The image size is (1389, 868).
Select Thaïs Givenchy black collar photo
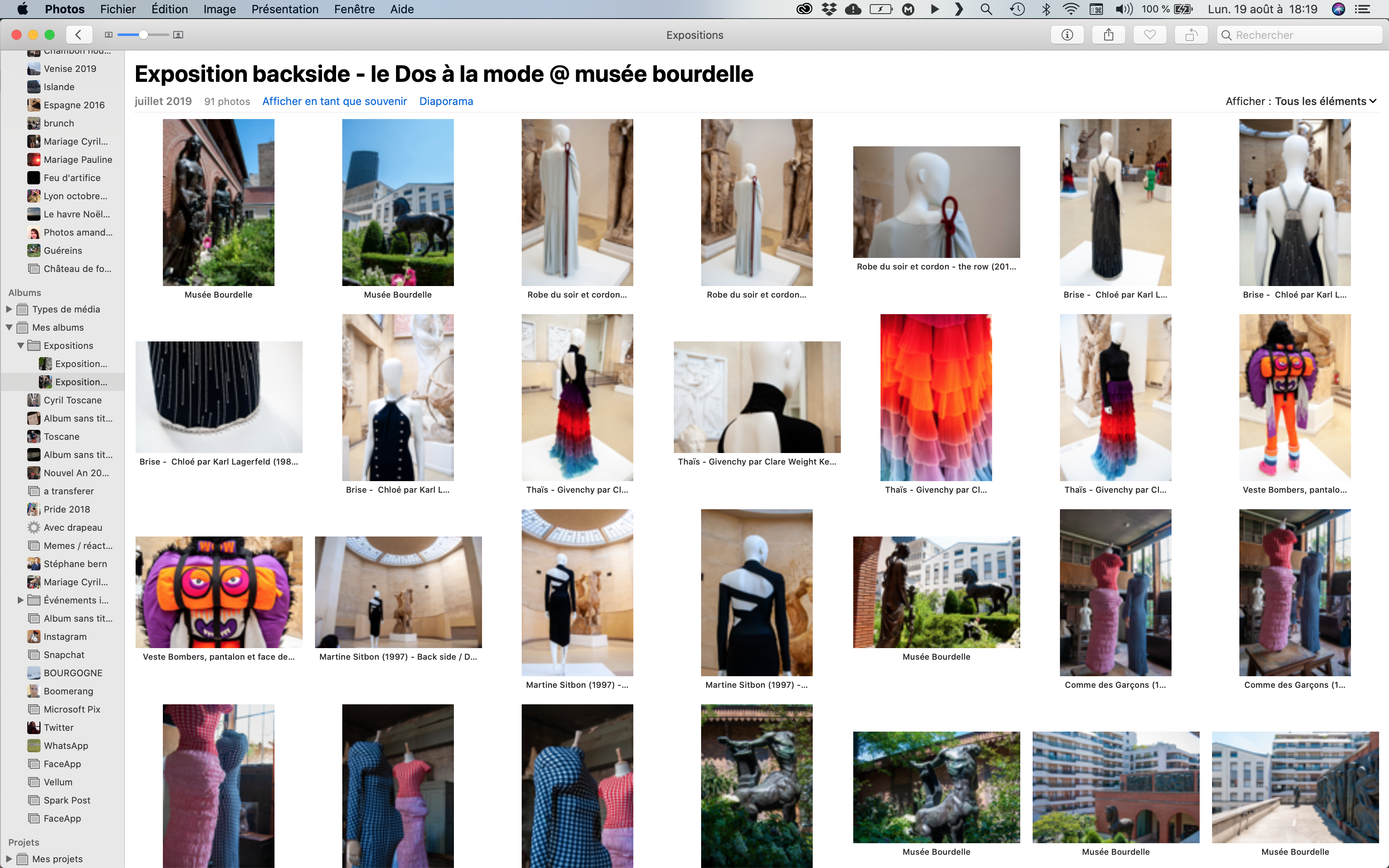pos(757,397)
